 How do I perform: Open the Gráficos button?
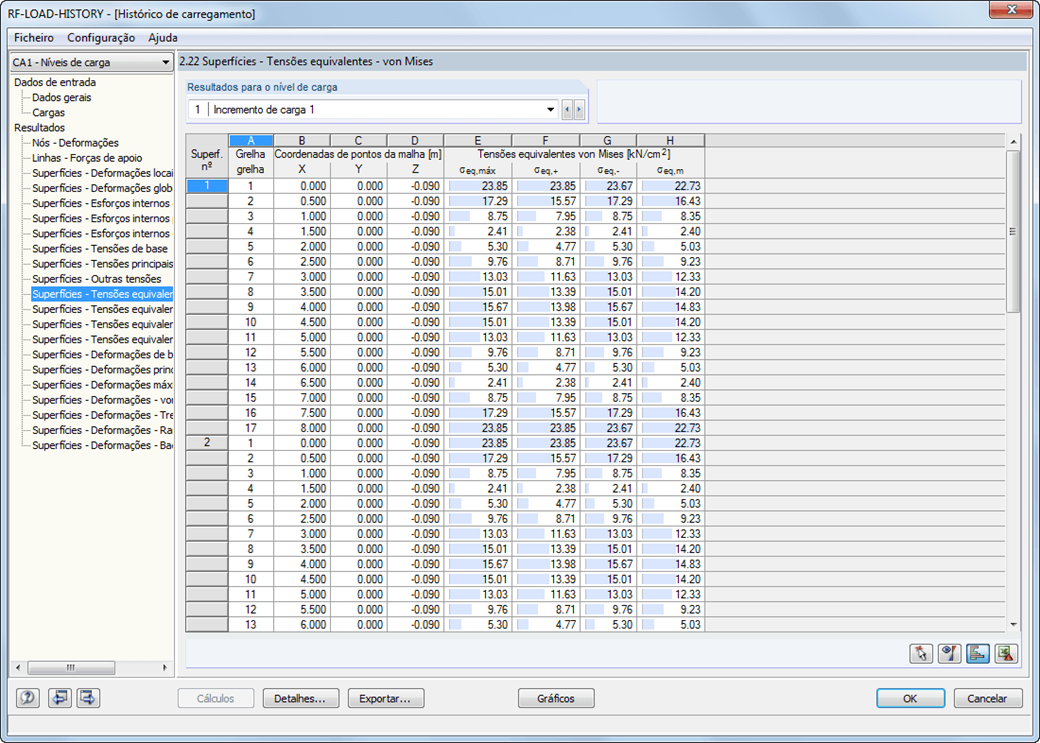point(556,699)
